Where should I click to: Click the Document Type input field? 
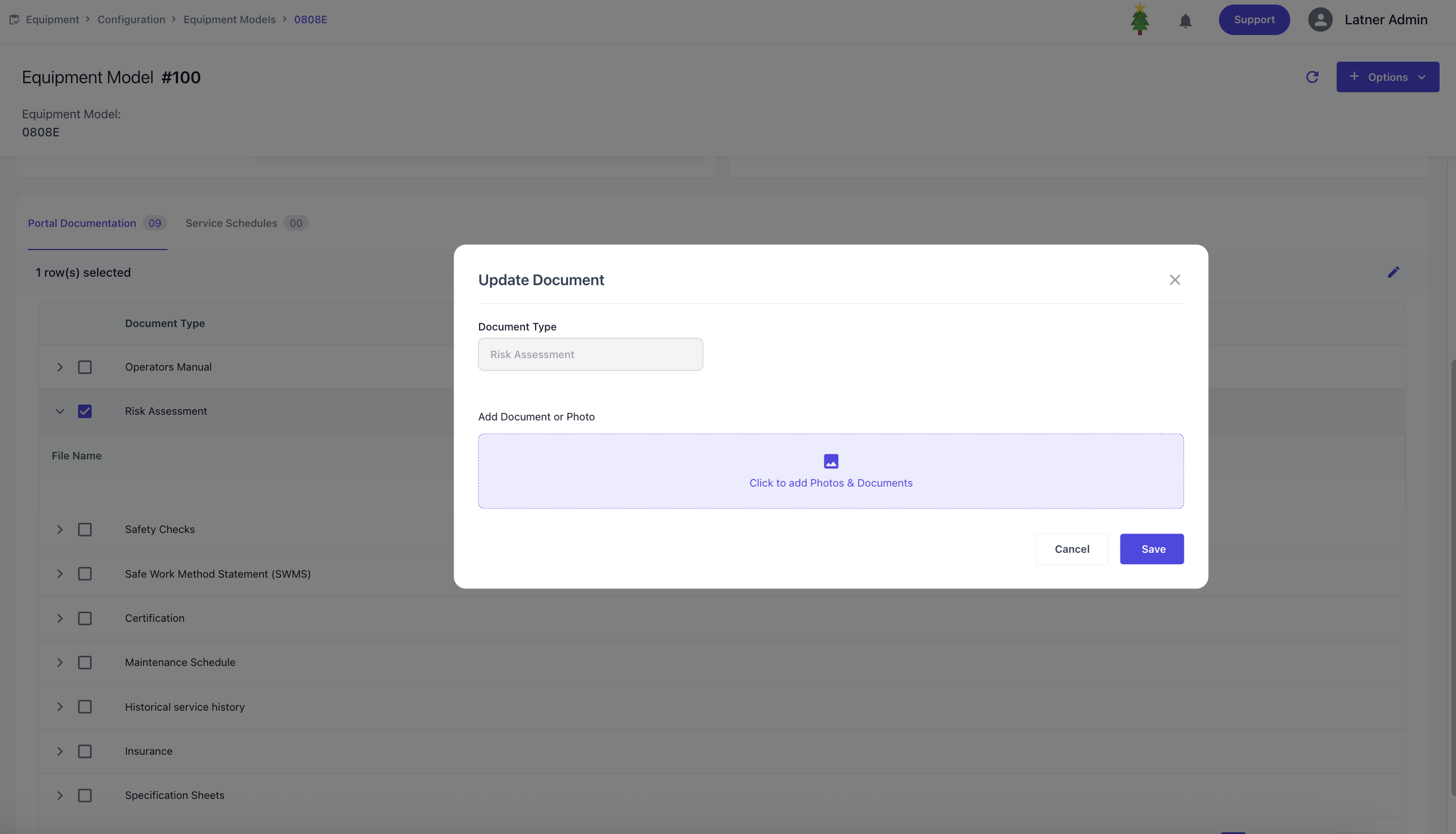pyautogui.click(x=591, y=354)
